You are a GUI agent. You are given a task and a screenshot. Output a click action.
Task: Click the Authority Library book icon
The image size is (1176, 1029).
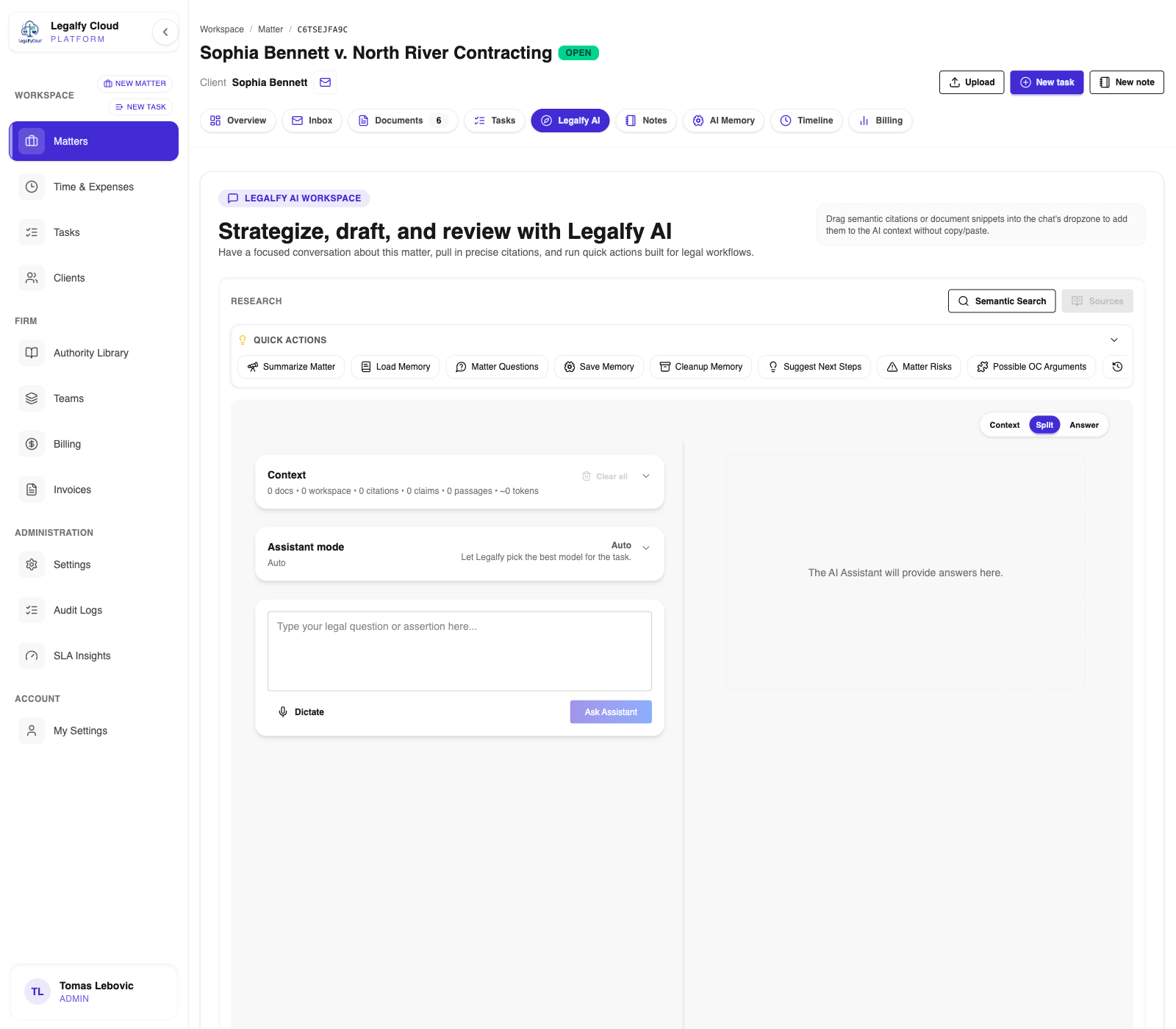(x=32, y=353)
